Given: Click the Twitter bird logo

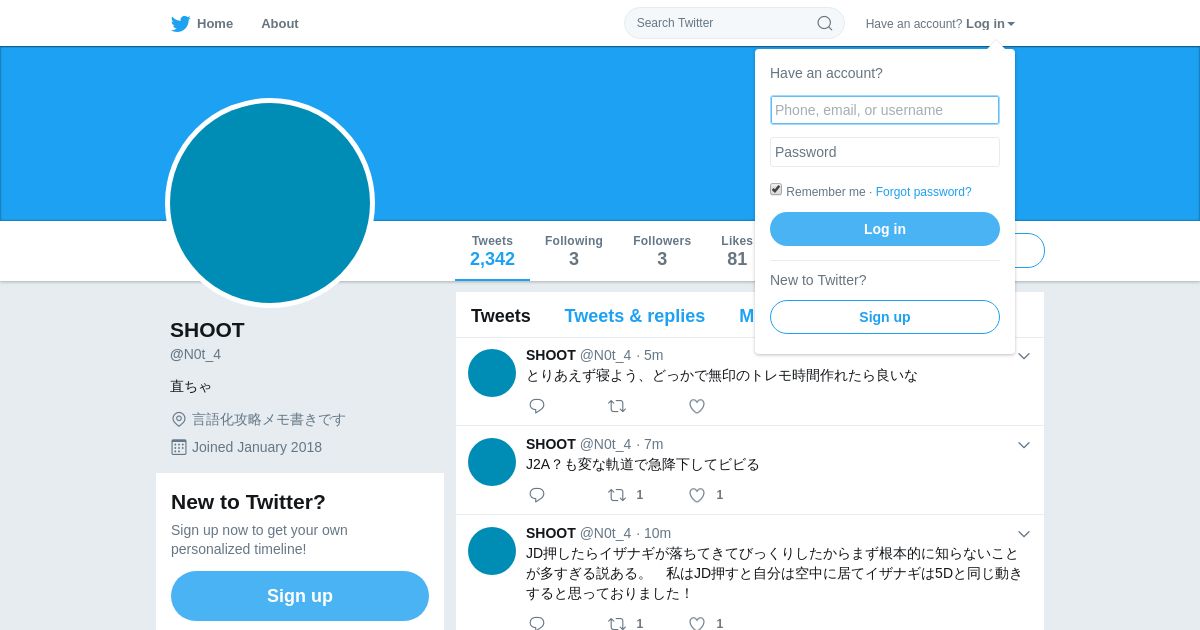Looking at the screenshot, I should tap(180, 23).
